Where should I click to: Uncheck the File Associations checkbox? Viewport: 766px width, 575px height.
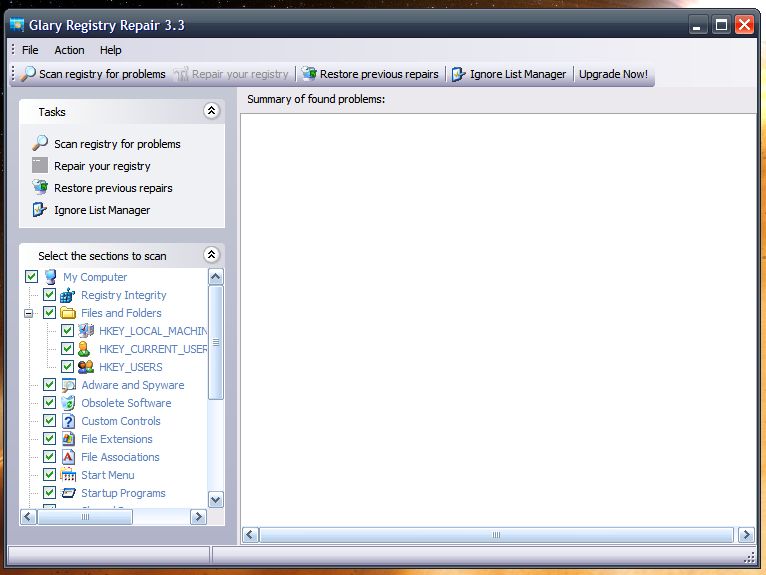coord(49,456)
